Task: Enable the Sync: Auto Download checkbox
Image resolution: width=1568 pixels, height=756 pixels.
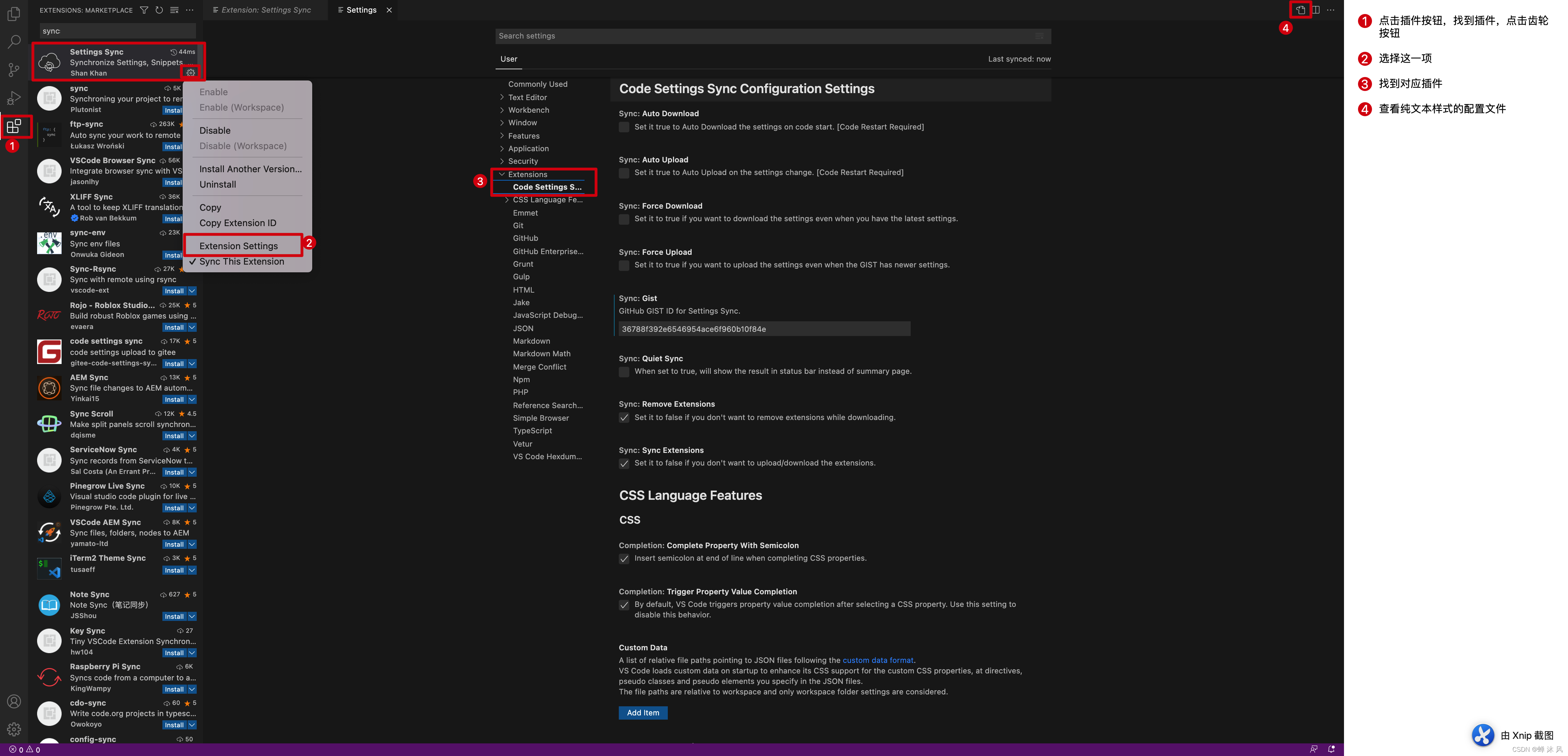Action: 624,127
